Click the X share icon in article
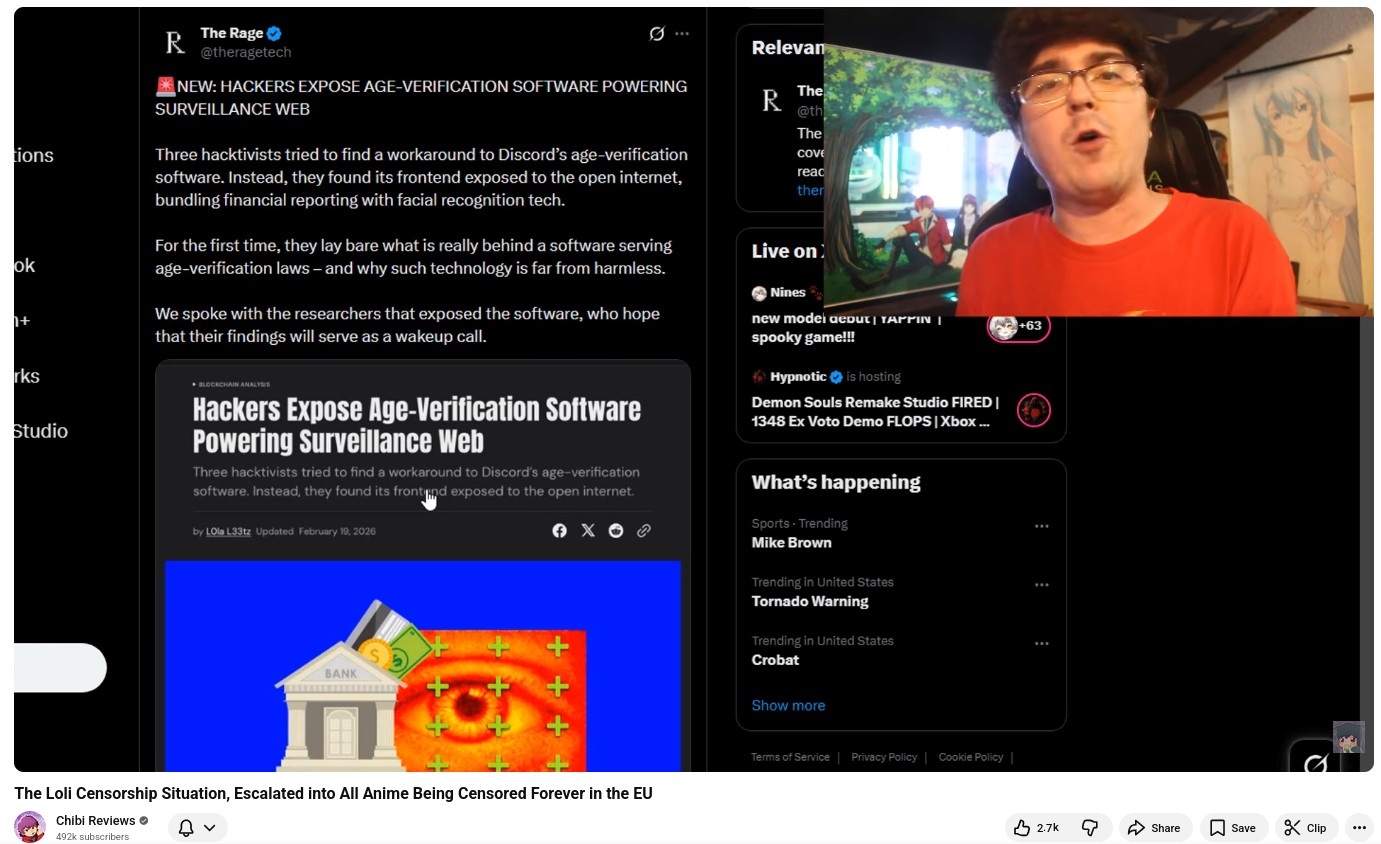The height and width of the screenshot is (844, 1381). [588, 531]
